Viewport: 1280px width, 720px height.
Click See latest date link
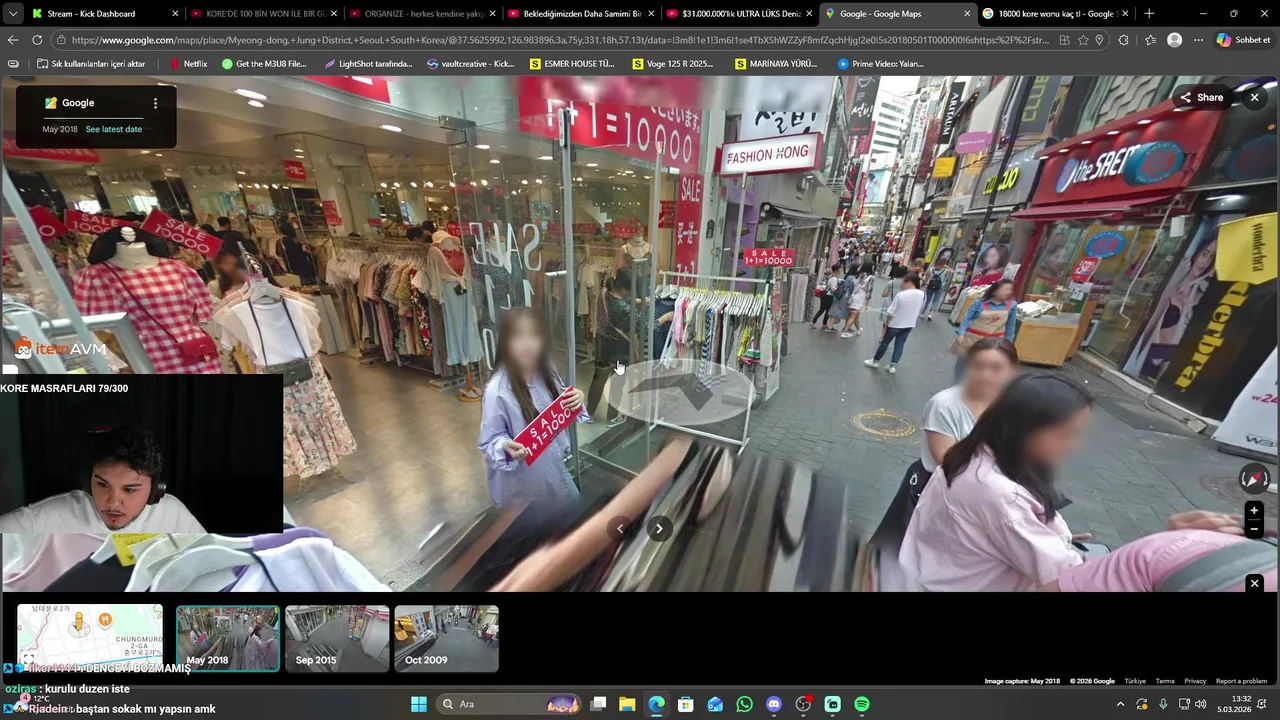[113, 129]
